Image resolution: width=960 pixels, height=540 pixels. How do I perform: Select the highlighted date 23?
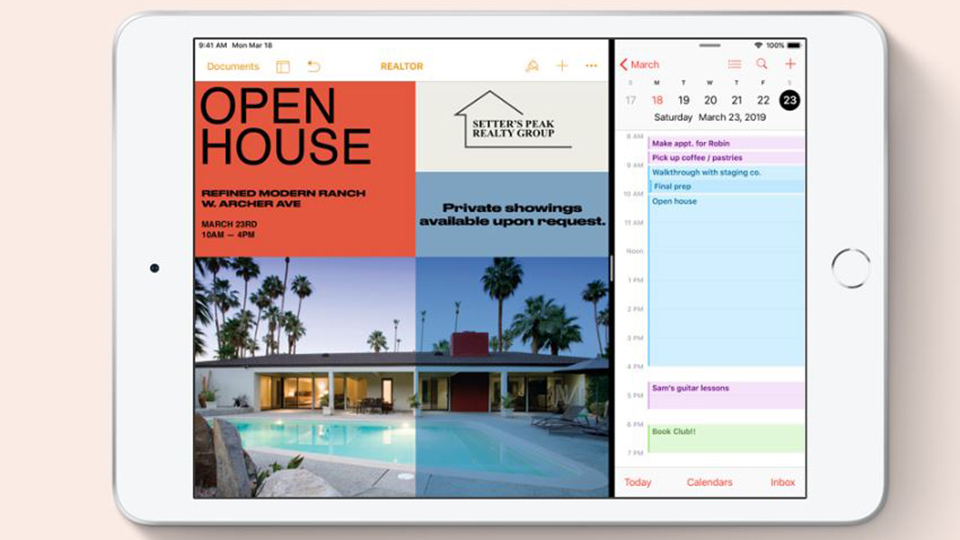coord(790,100)
